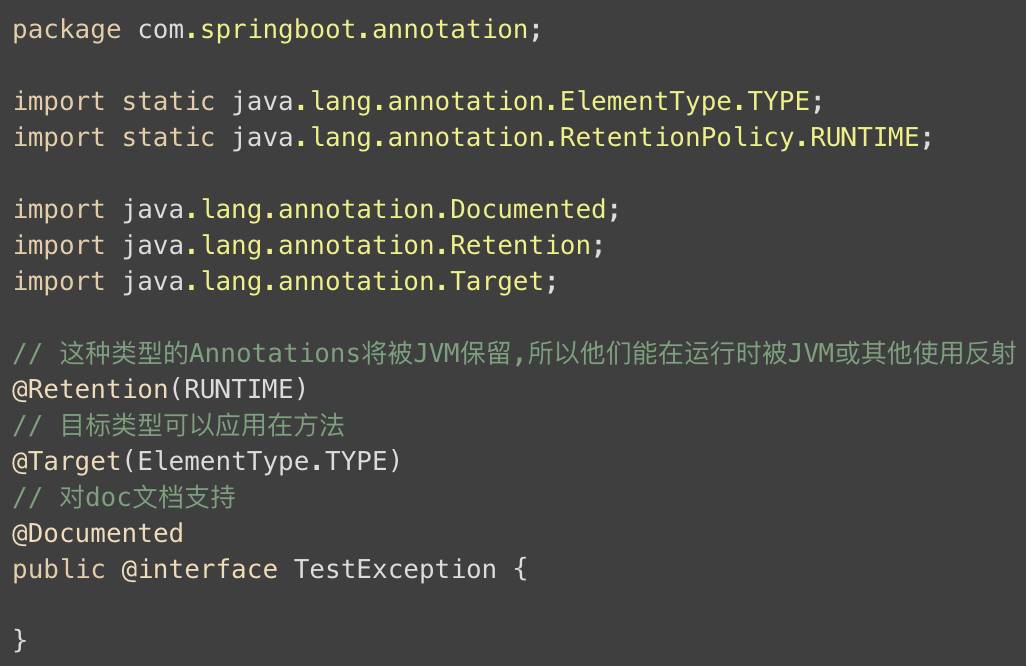The image size is (1026, 666).
Task: Click the opening curly brace after TestException
Action: click(520, 570)
